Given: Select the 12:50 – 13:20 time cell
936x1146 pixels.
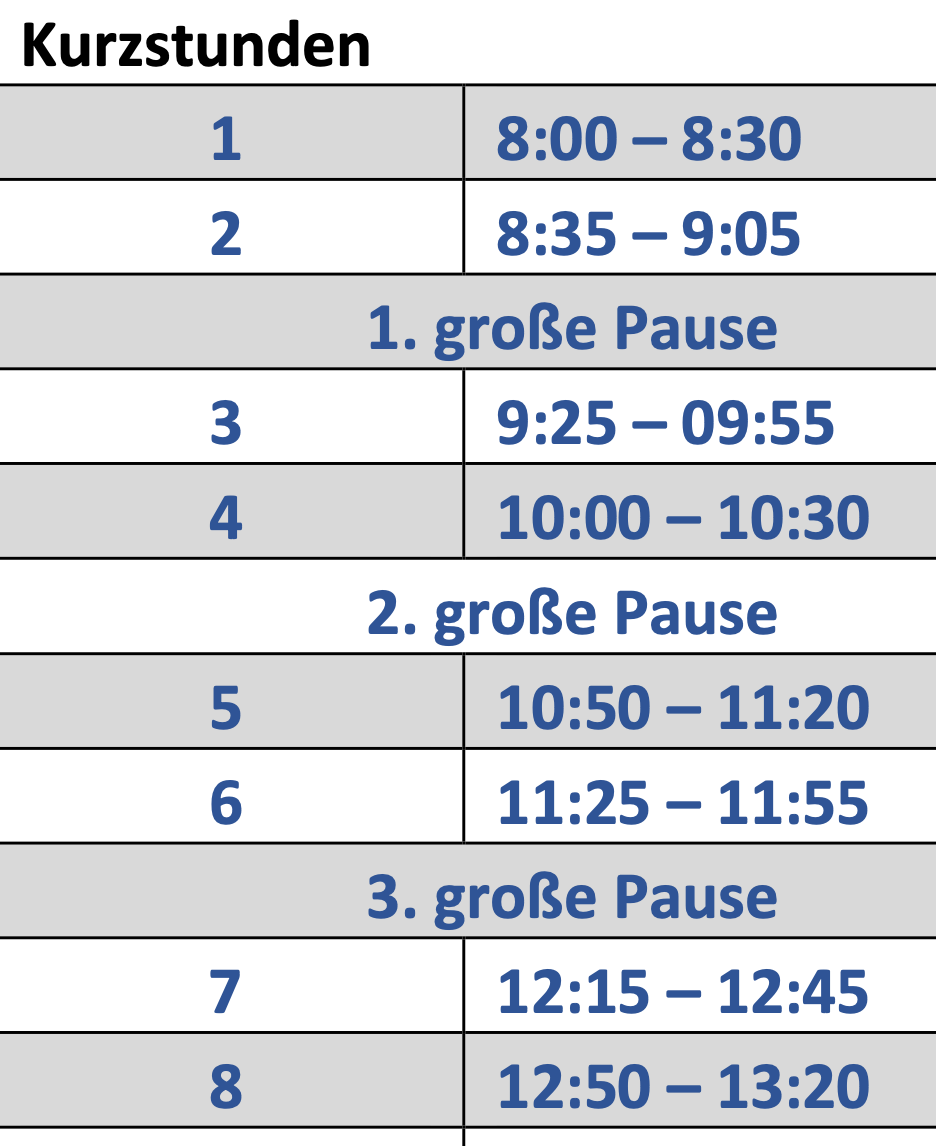Looking at the screenshot, I should click(683, 1086).
